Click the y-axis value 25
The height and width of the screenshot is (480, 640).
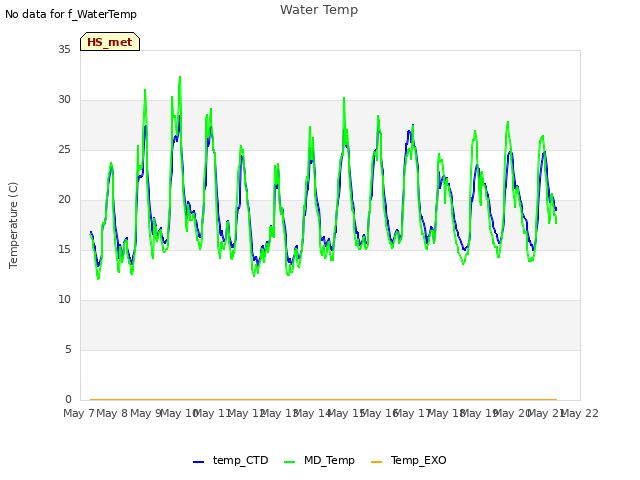click(x=64, y=149)
